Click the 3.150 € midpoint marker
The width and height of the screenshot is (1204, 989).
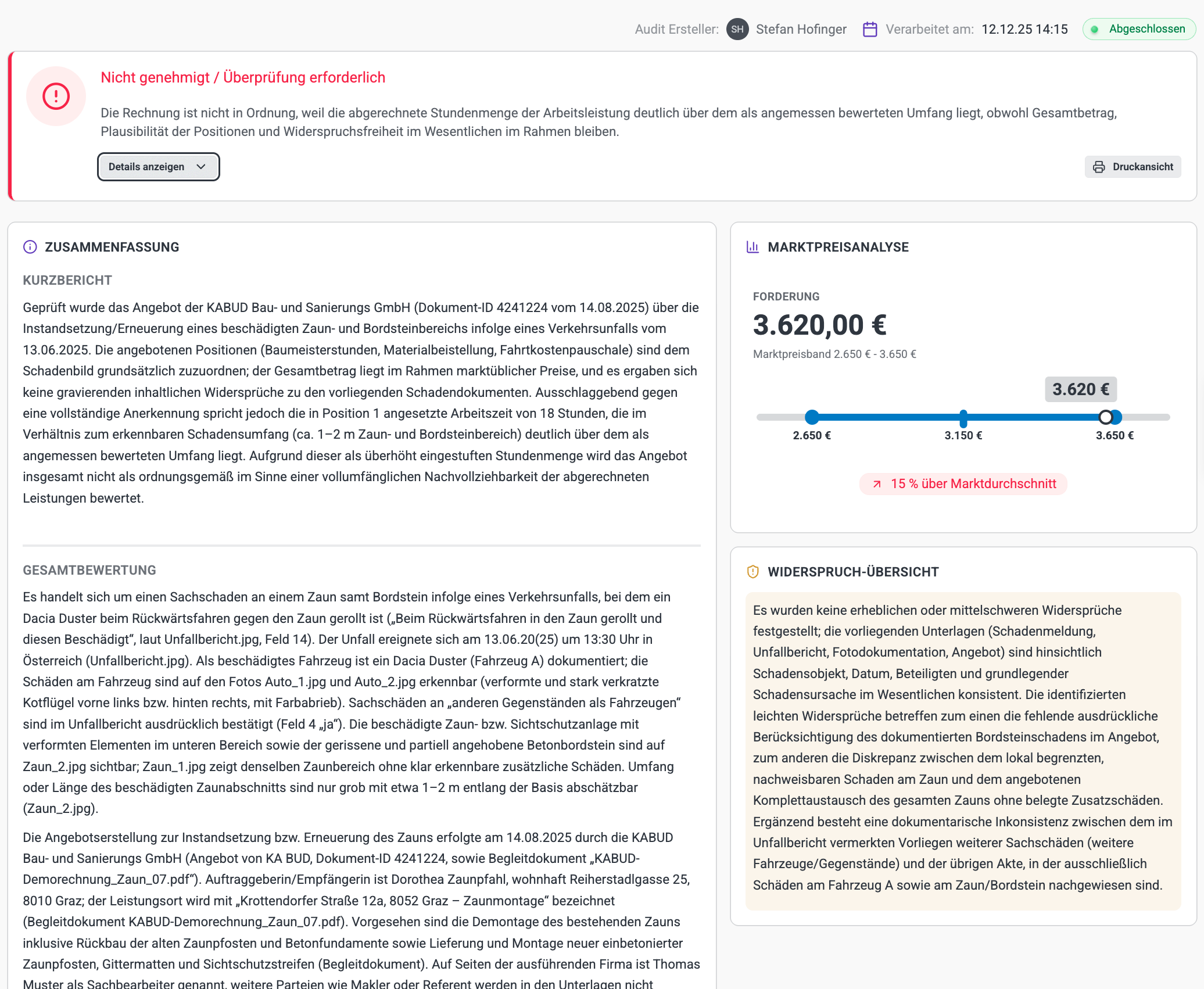963,418
